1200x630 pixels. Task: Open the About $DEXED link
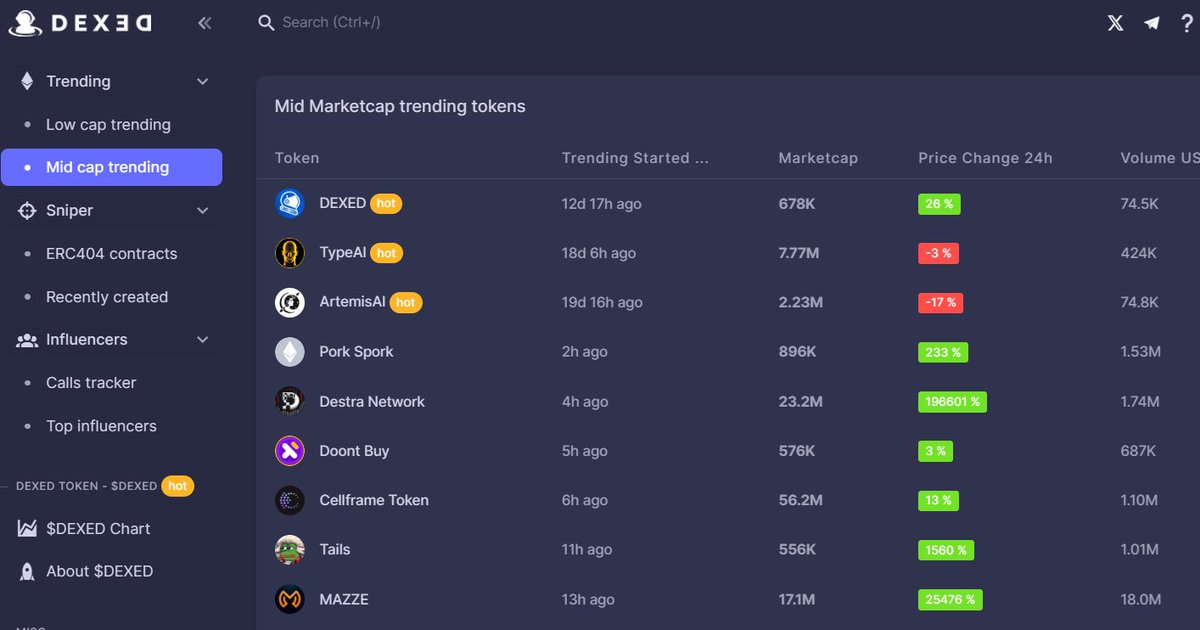99,572
